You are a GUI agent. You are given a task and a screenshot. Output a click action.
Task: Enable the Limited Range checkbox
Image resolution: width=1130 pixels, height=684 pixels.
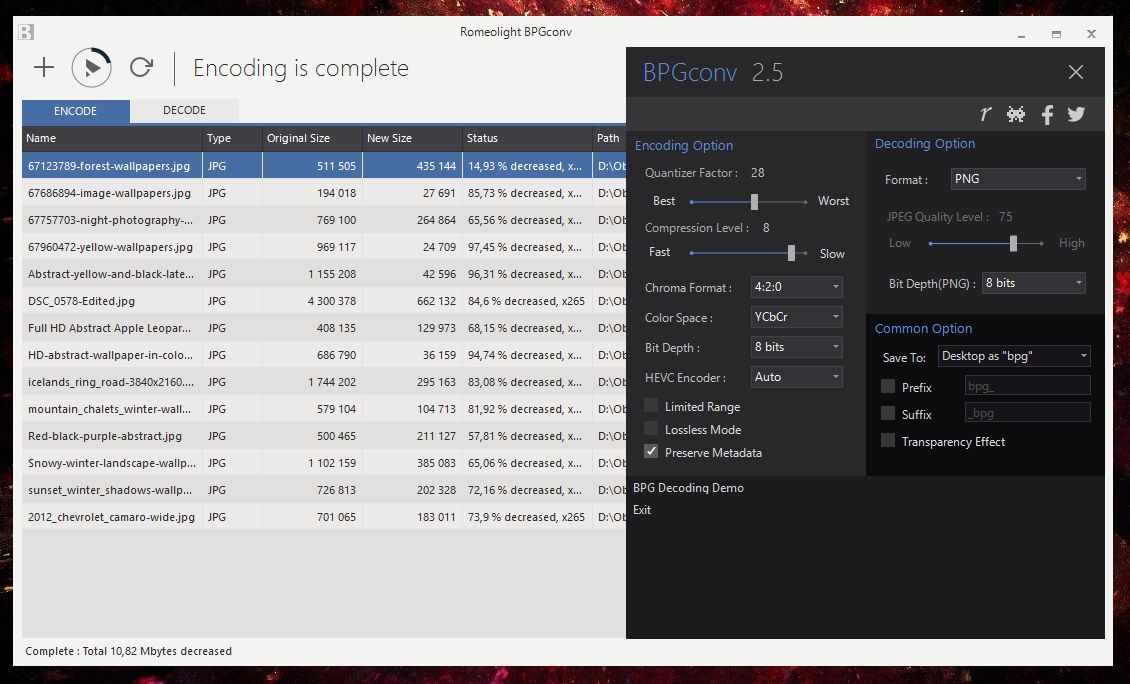(651, 406)
